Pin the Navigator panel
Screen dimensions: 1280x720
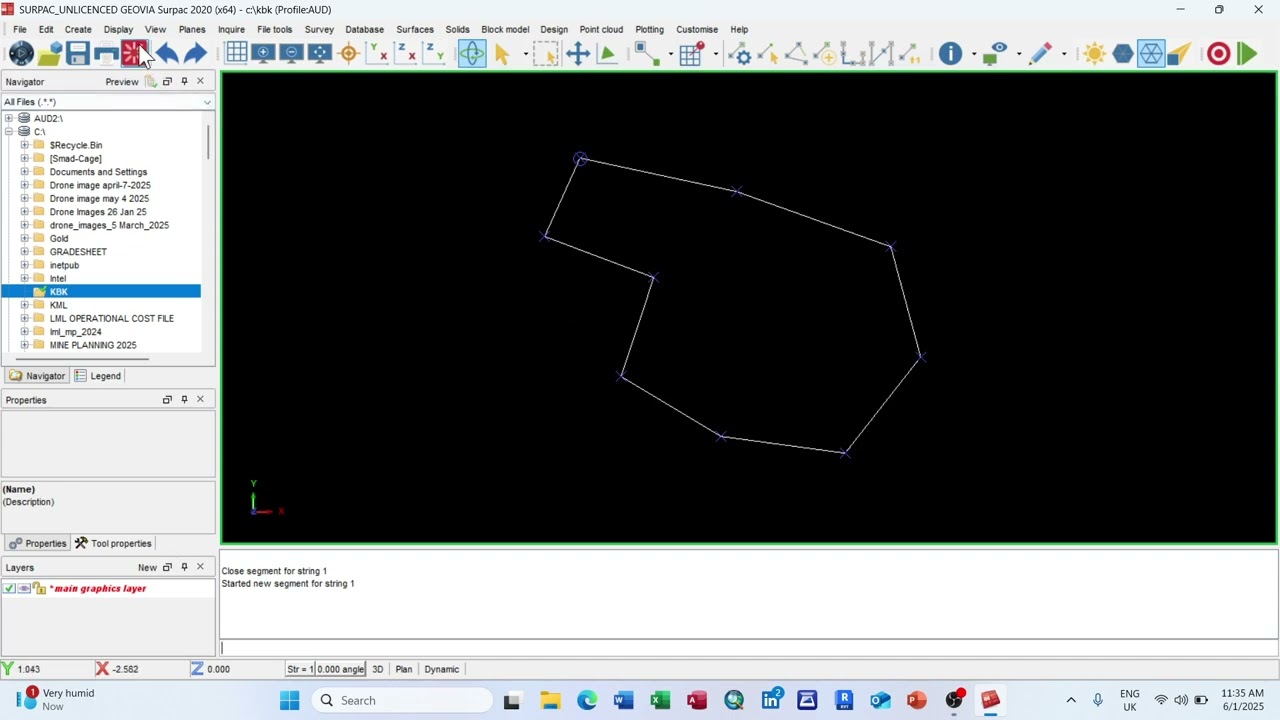click(184, 81)
